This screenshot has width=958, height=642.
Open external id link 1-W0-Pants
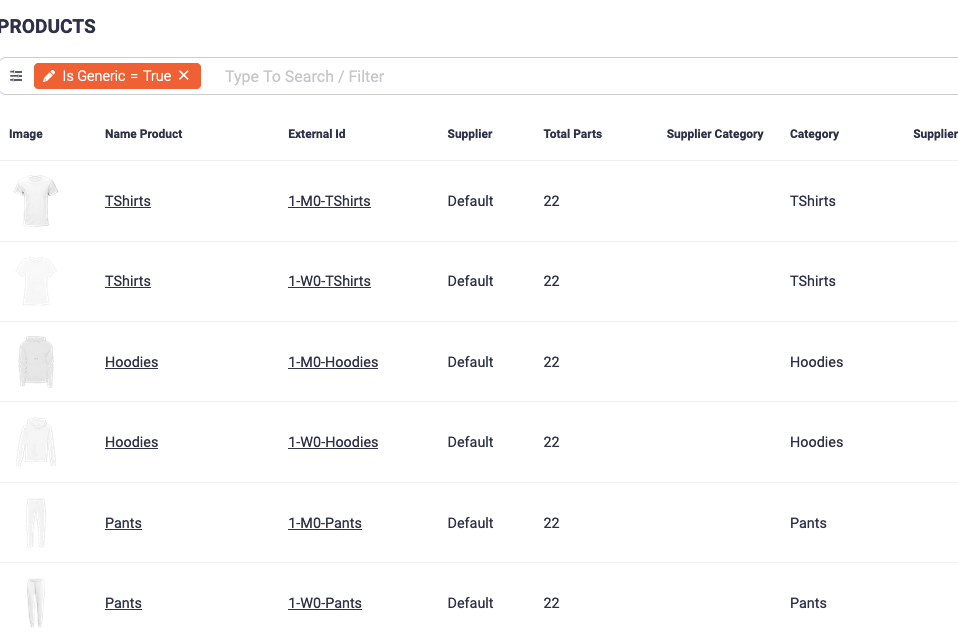click(325, 603)
